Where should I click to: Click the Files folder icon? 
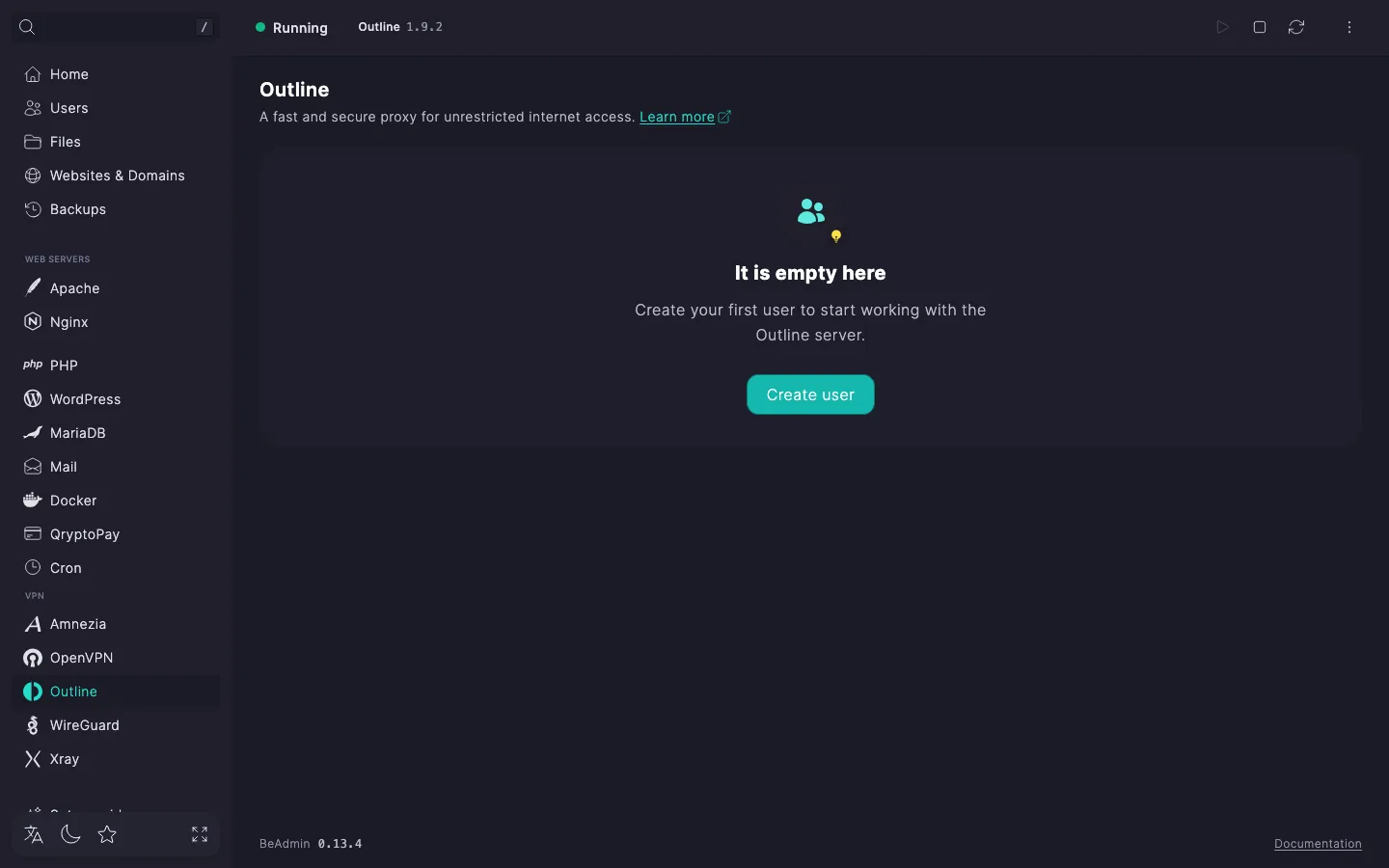point(33,142)
